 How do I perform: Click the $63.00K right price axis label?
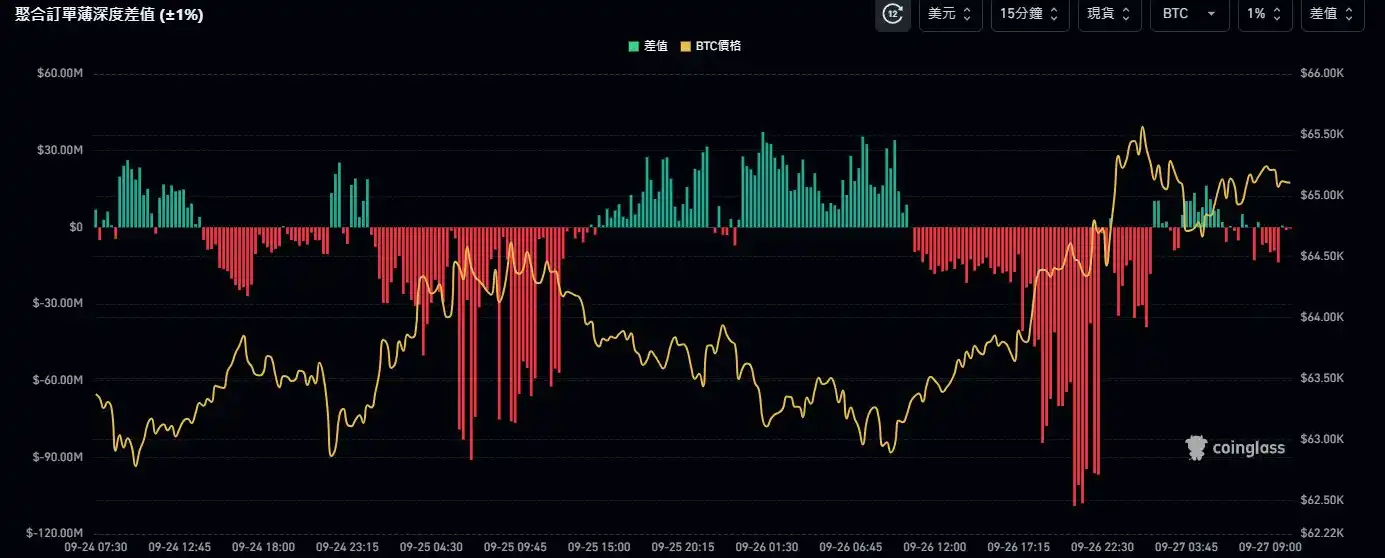tap(1320, 439)
